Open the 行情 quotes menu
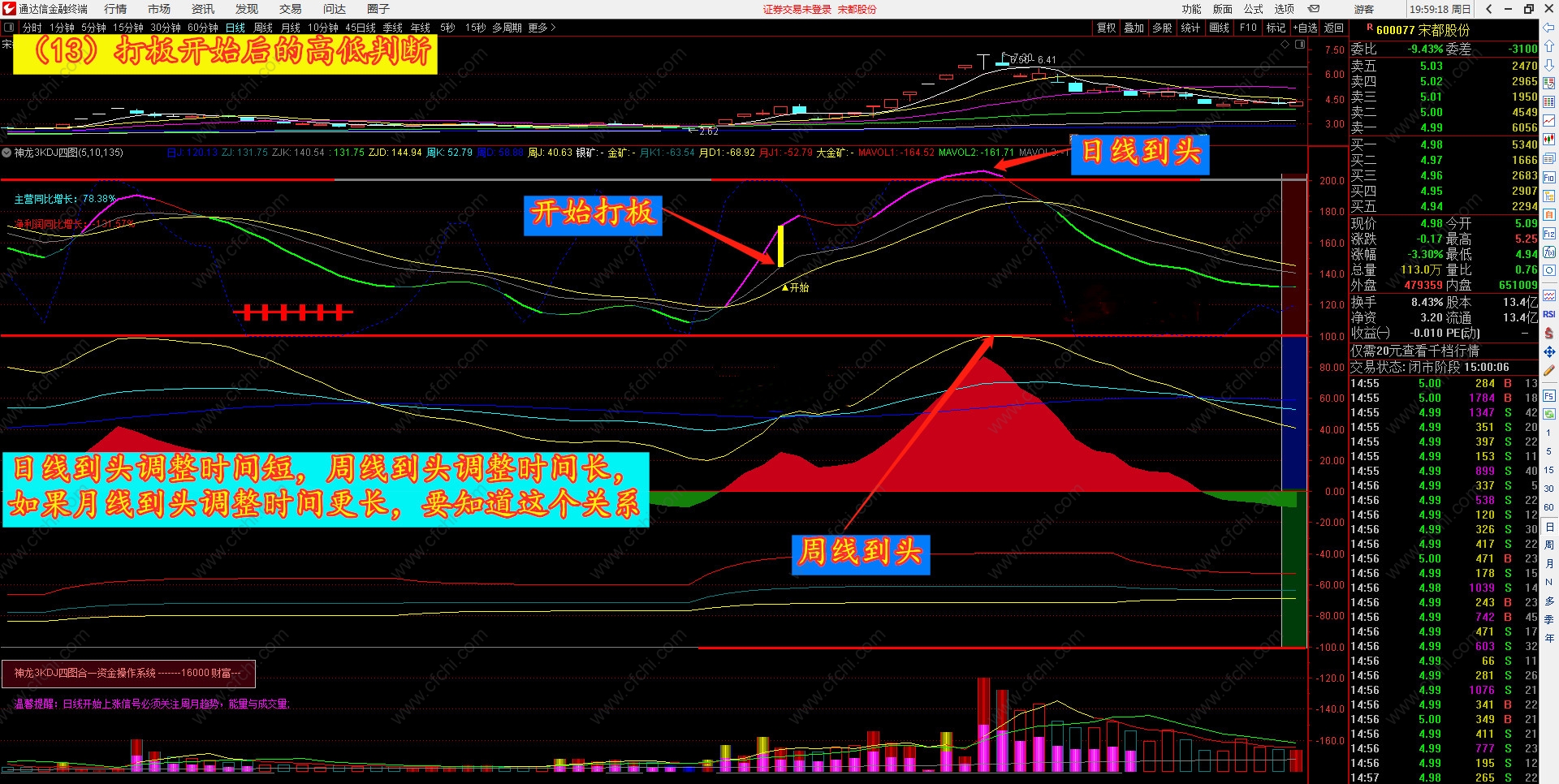Viewport: 1559px width, 784px height. tap(115, 9)
